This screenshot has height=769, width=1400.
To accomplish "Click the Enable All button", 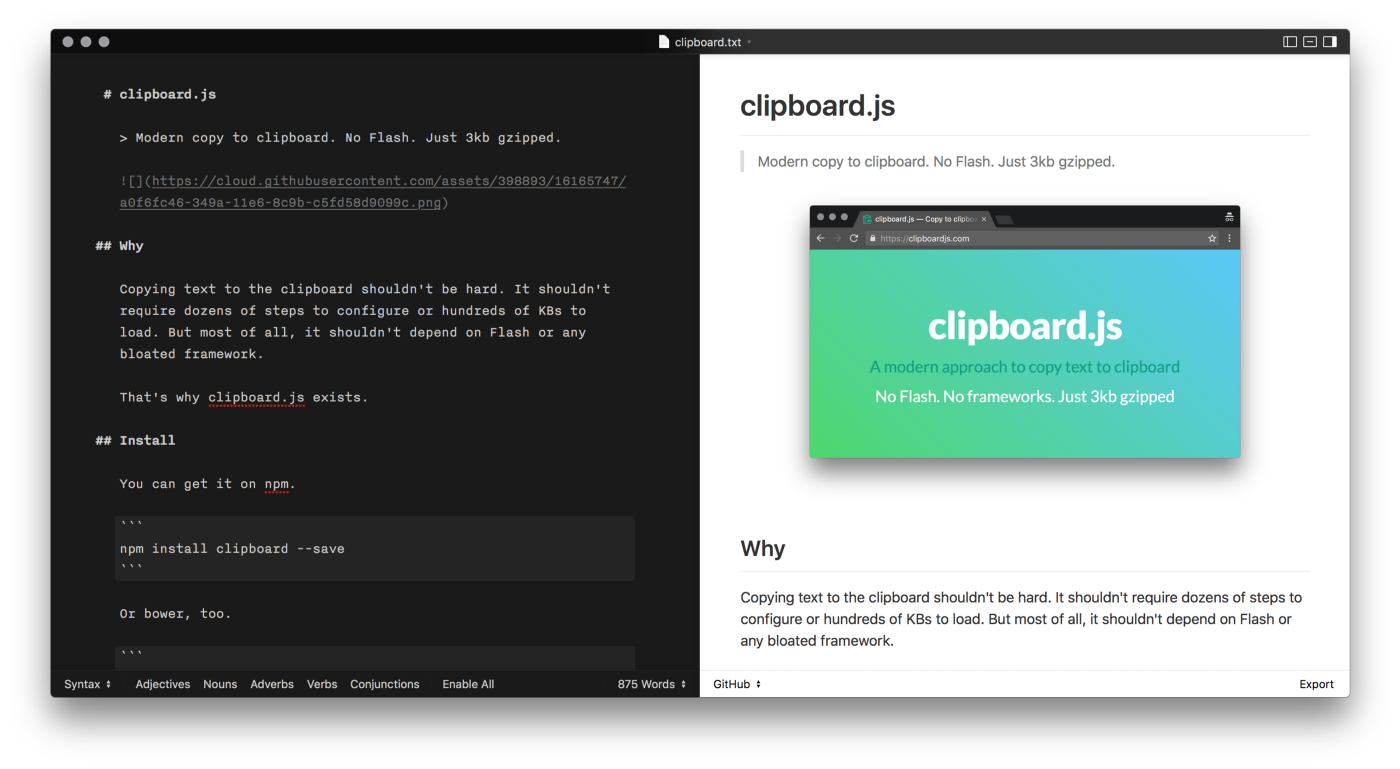I will click(468, 684).
